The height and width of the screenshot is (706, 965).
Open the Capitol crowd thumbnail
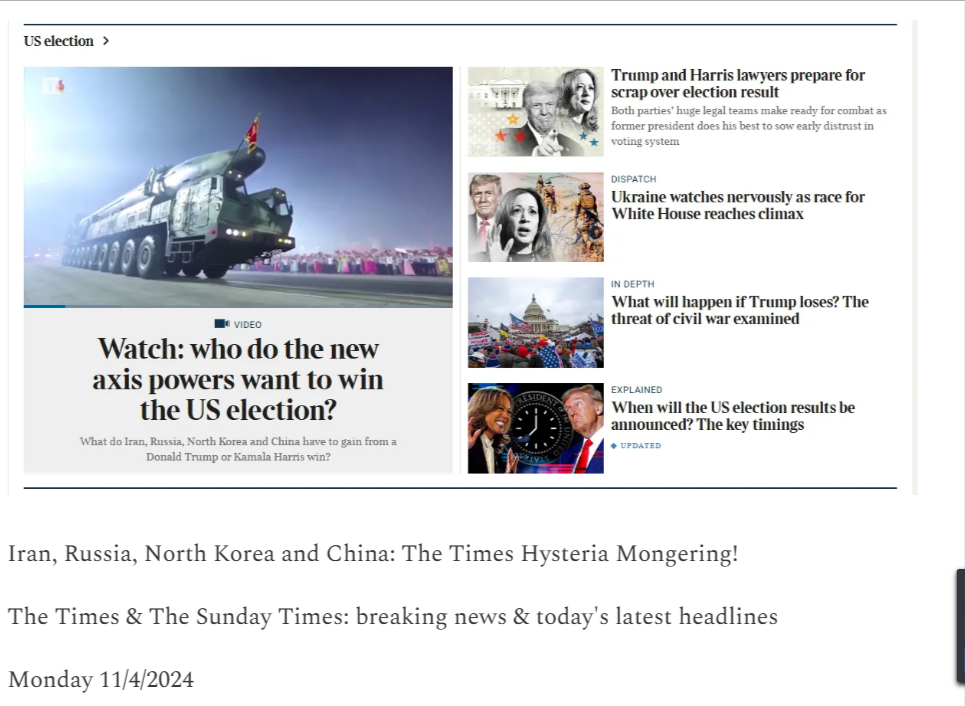pyautogui.click(x=535, y=323)
